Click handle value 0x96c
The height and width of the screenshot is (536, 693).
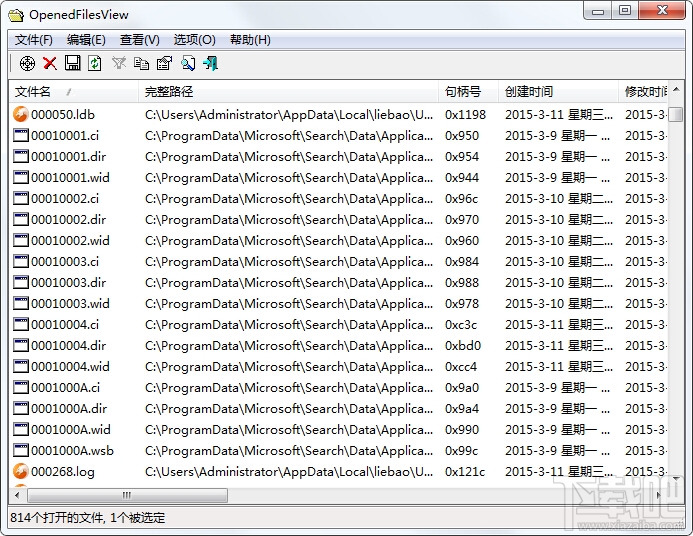[461, 198]
